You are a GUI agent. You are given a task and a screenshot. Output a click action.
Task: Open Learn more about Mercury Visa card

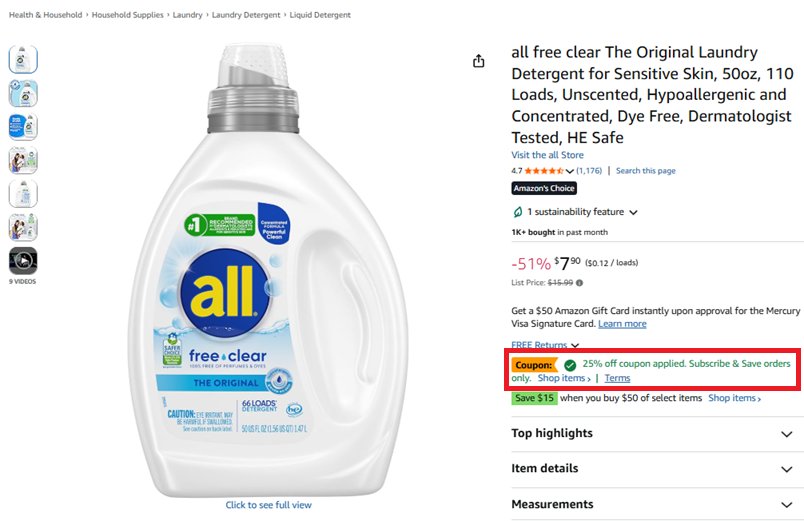click(x=622, y=324)
